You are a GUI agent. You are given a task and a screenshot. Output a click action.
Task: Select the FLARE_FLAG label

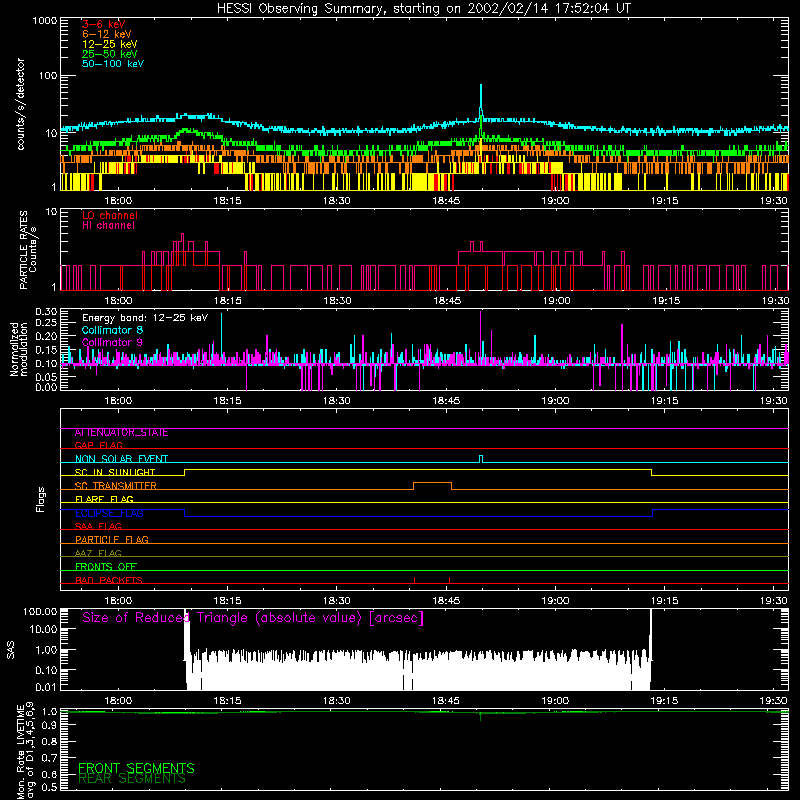[x=104, y=499]
